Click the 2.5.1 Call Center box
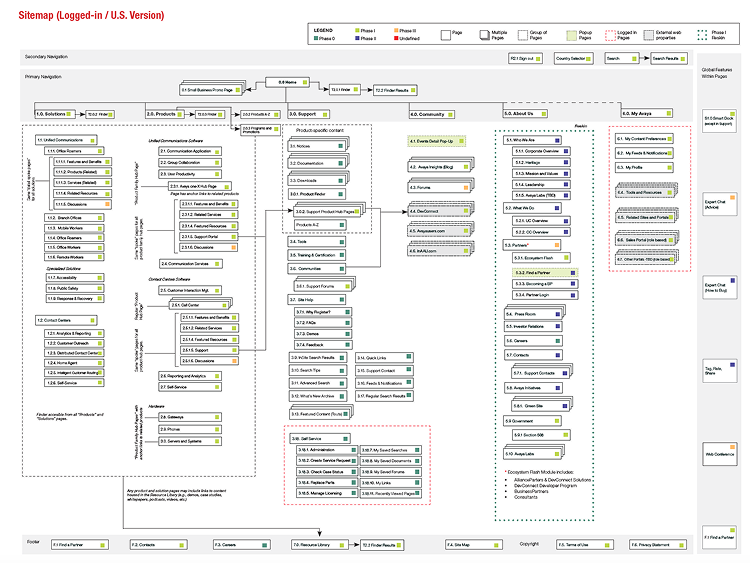 click(x=199, y=305)
